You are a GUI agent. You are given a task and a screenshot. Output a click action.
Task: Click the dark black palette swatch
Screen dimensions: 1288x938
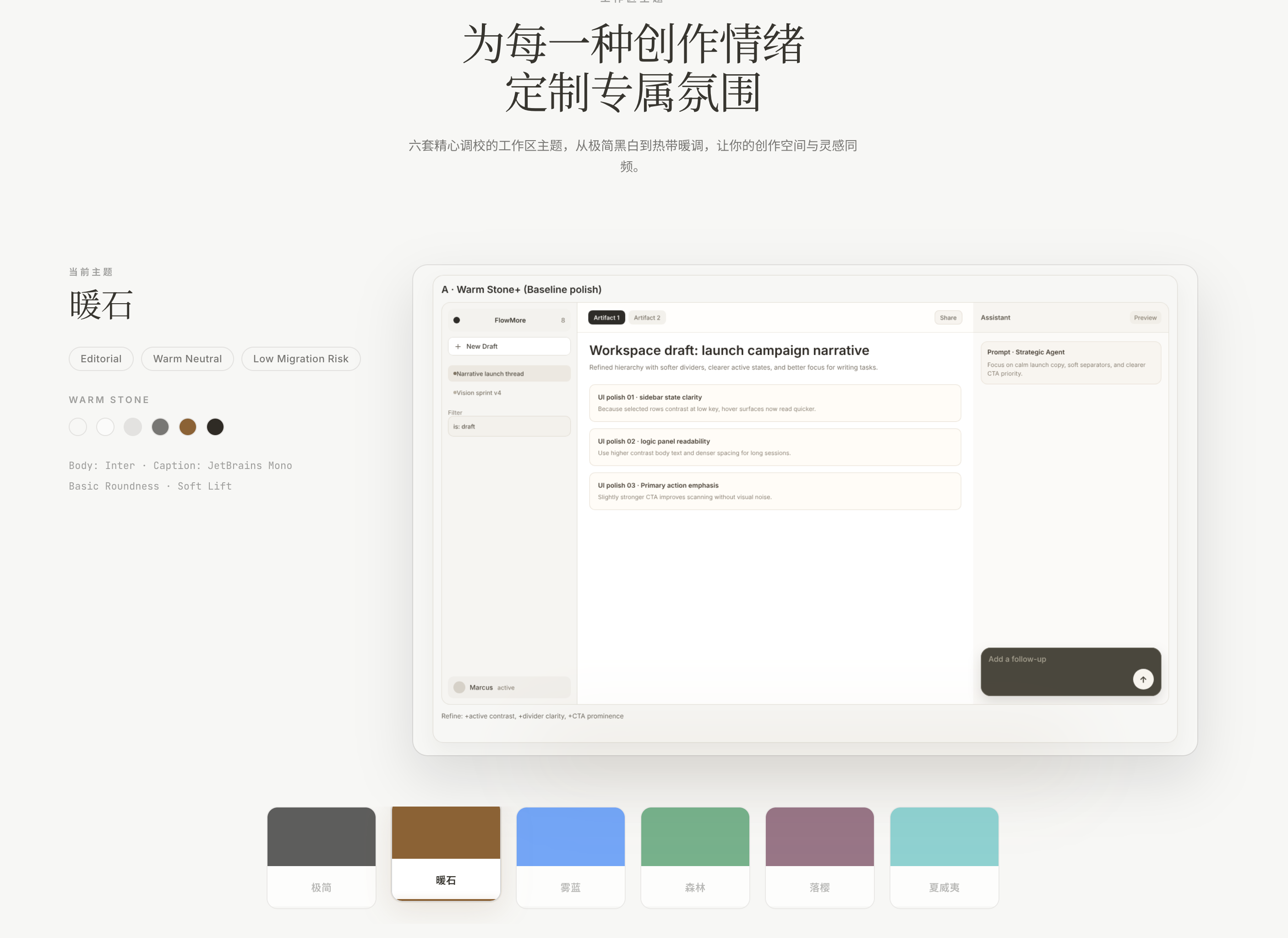pyautogui.click(x=215, y=427)
